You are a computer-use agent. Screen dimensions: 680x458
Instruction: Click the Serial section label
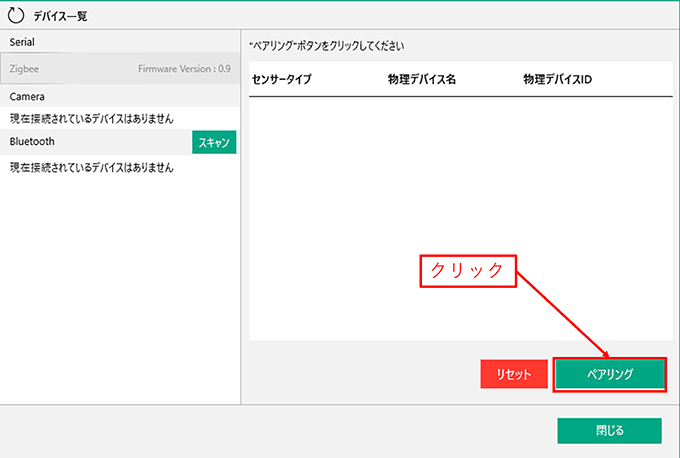pyautogui.click(x=22, y=42)
